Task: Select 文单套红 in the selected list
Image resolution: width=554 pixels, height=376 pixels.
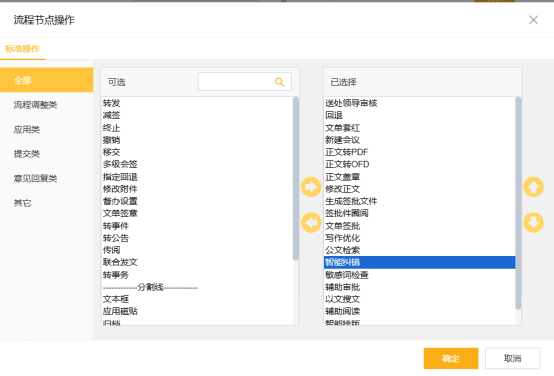Action: click(419, 128)
